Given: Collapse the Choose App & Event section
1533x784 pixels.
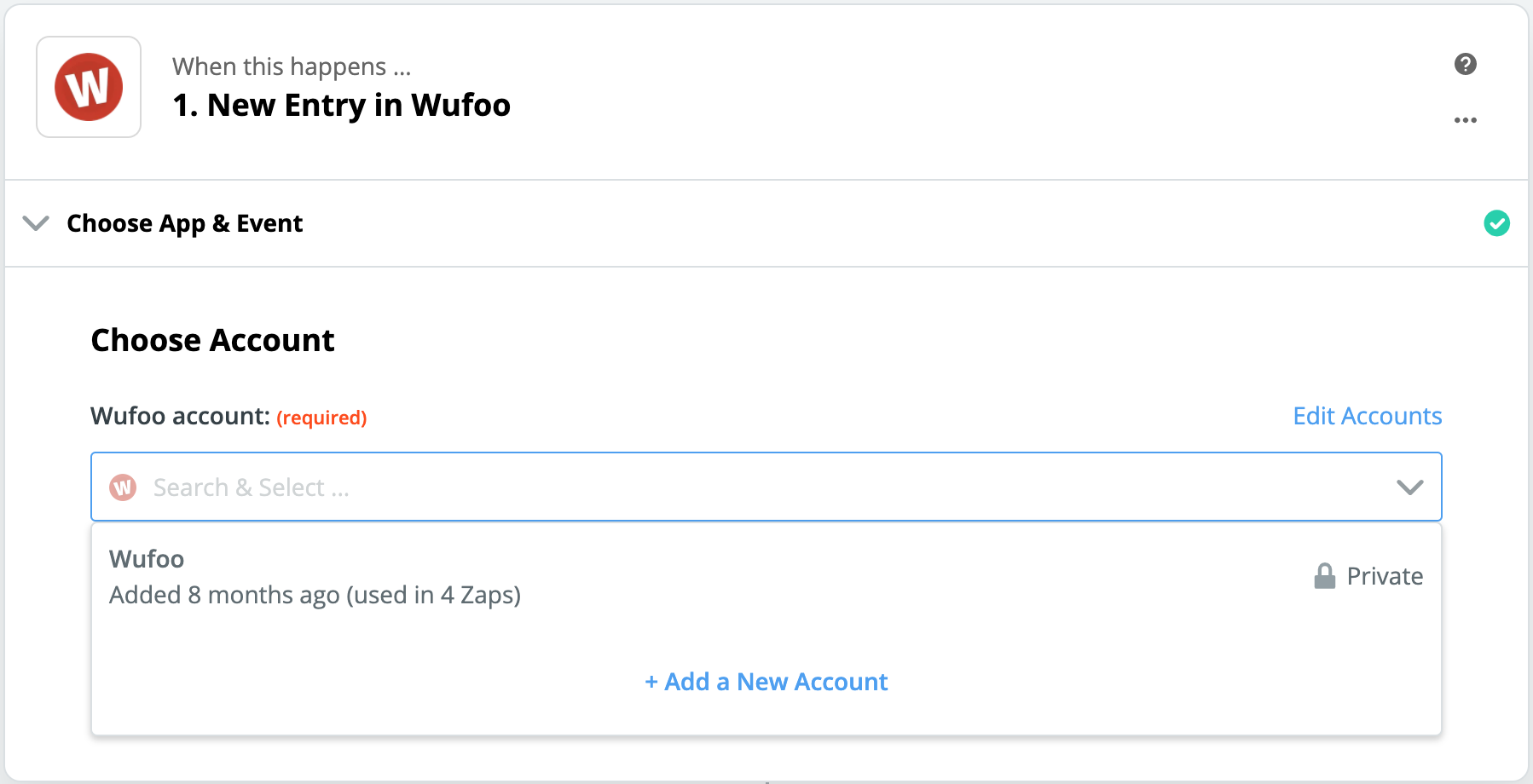Looking at the screenshot, I should (36, 223).
